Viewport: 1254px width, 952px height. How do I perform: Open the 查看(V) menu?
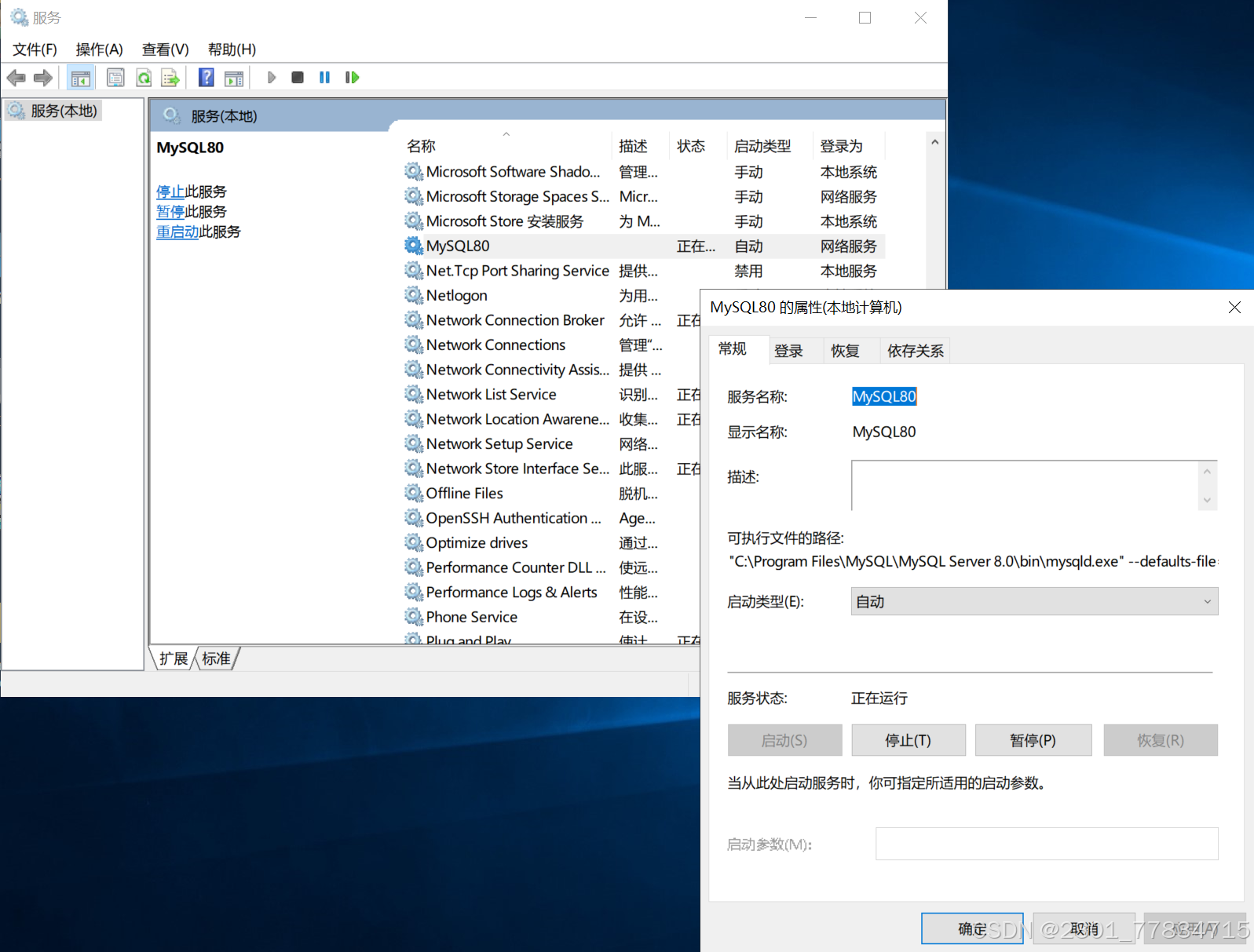165,49
